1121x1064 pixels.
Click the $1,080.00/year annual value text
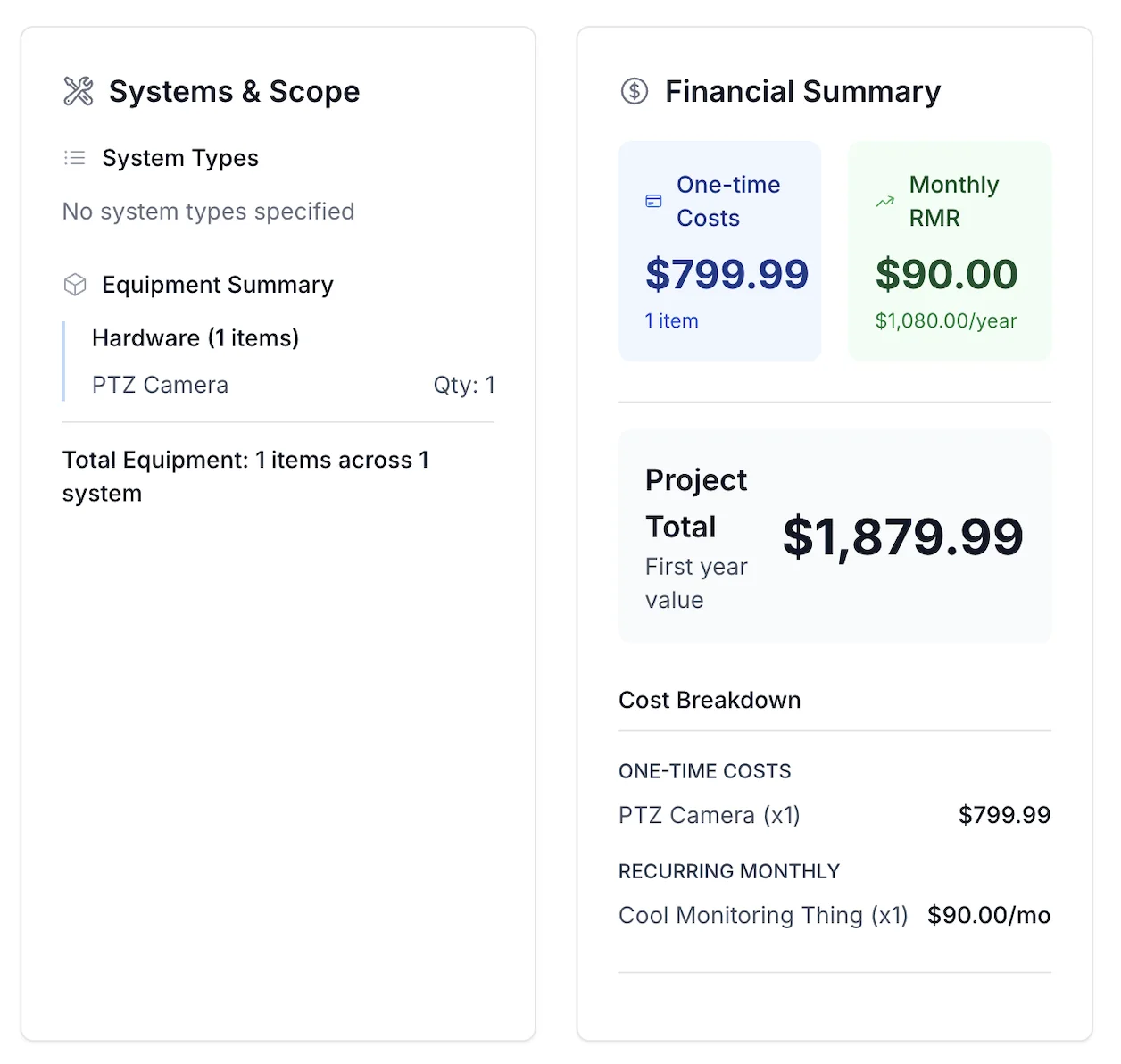pyautogui.click(x=947, y=320)
